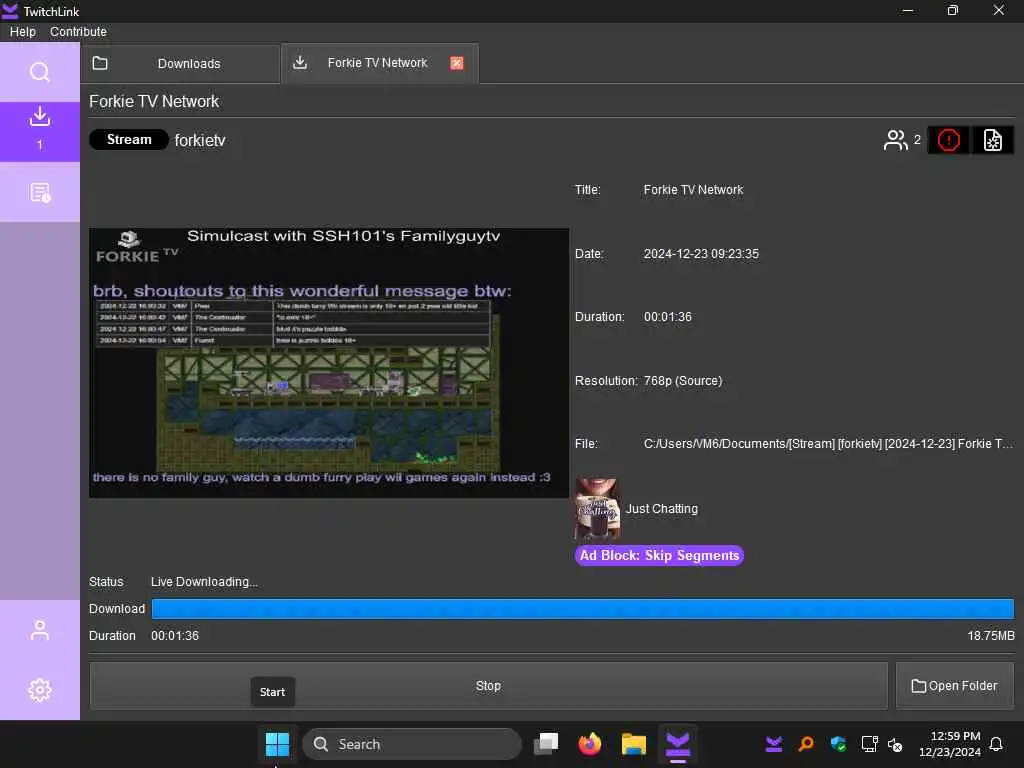1024x768 pixels.
Task: Open the Windows Start menu
Action: pos(277,744)
